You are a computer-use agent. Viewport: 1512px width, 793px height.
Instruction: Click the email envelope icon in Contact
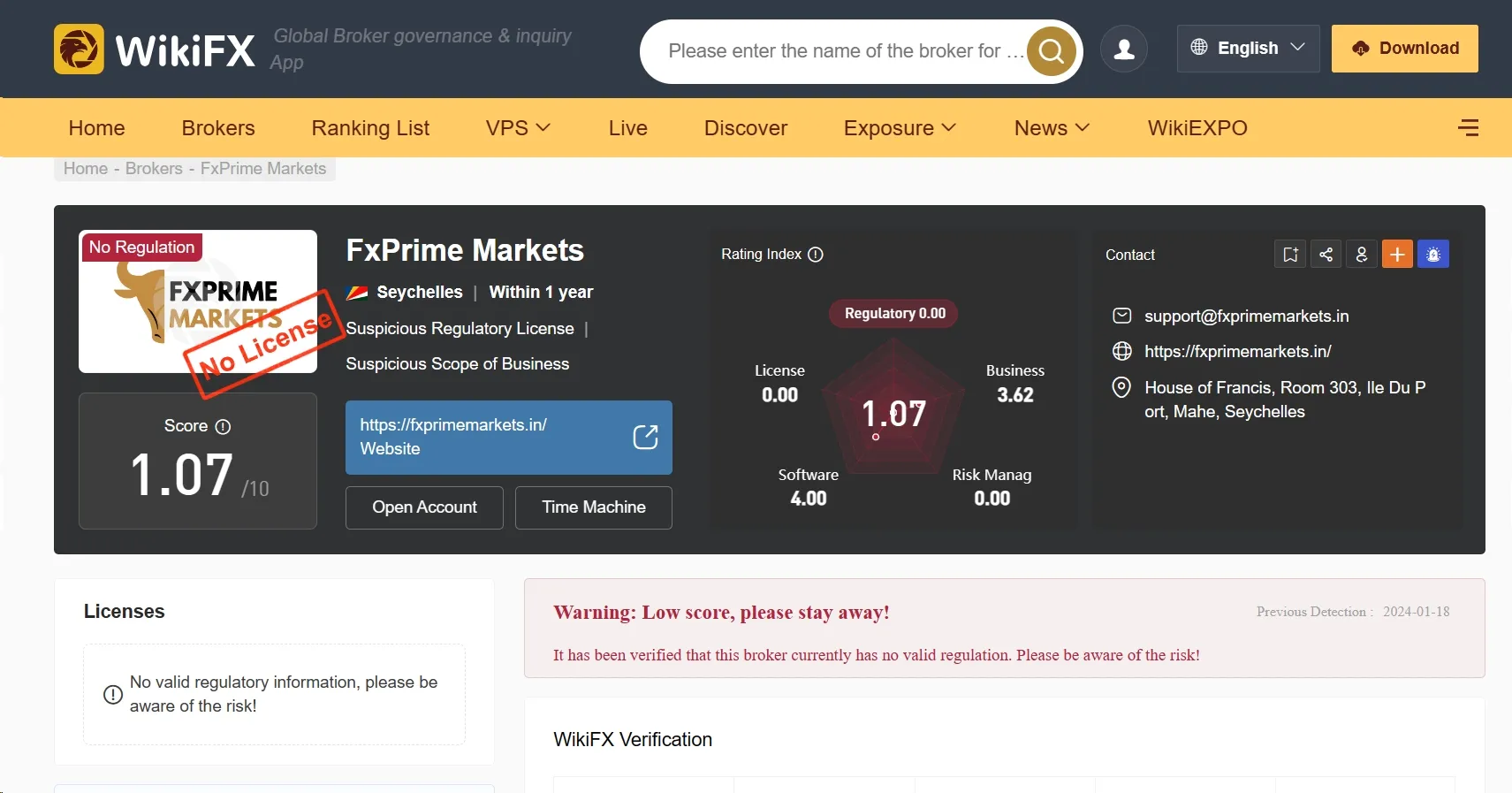pos(1121,316)
